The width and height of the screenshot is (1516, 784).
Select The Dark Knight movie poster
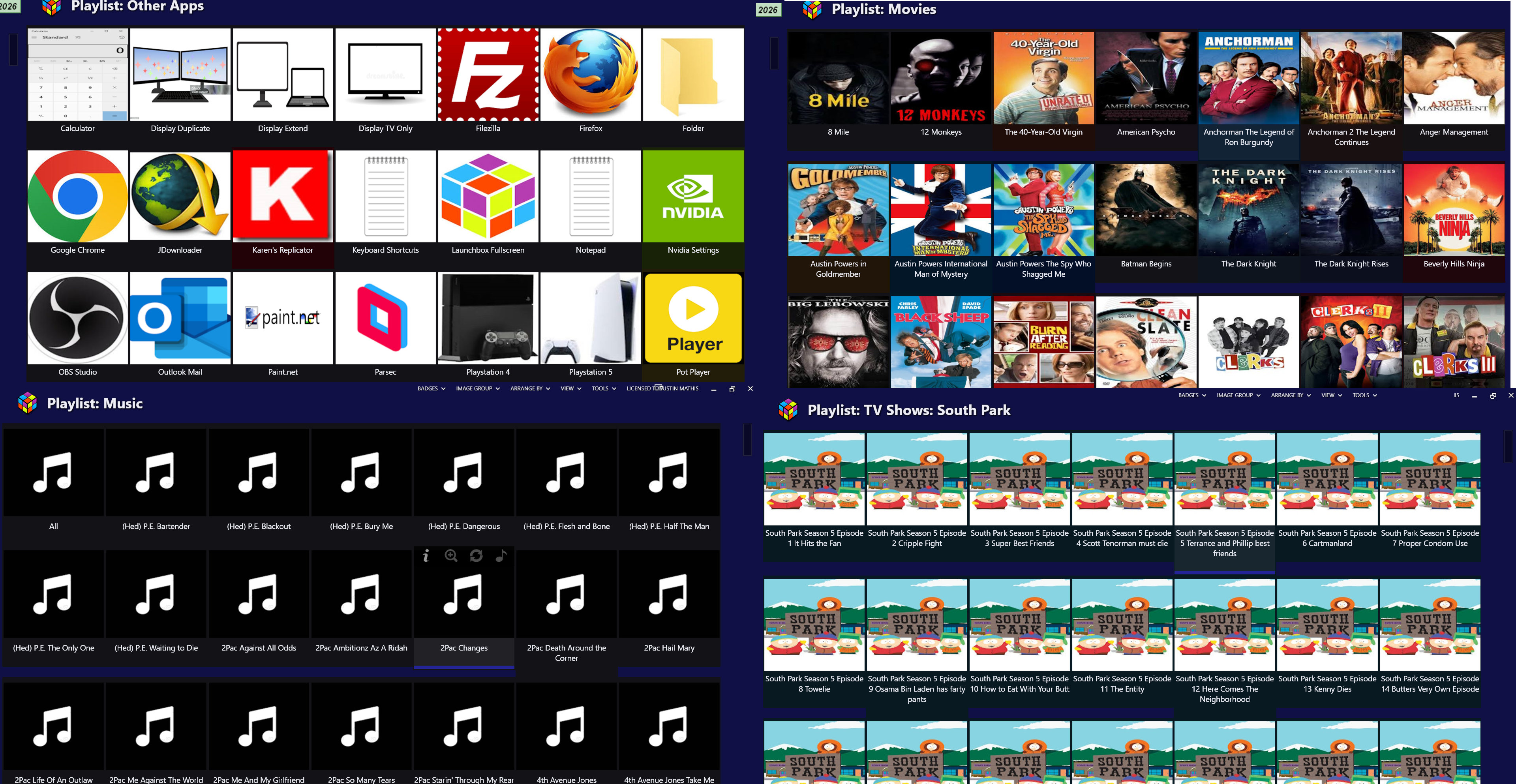1248,210
